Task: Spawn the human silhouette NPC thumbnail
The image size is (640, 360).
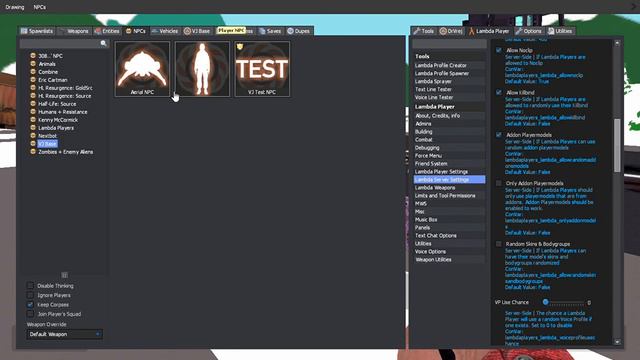Action: pos(202,69)
